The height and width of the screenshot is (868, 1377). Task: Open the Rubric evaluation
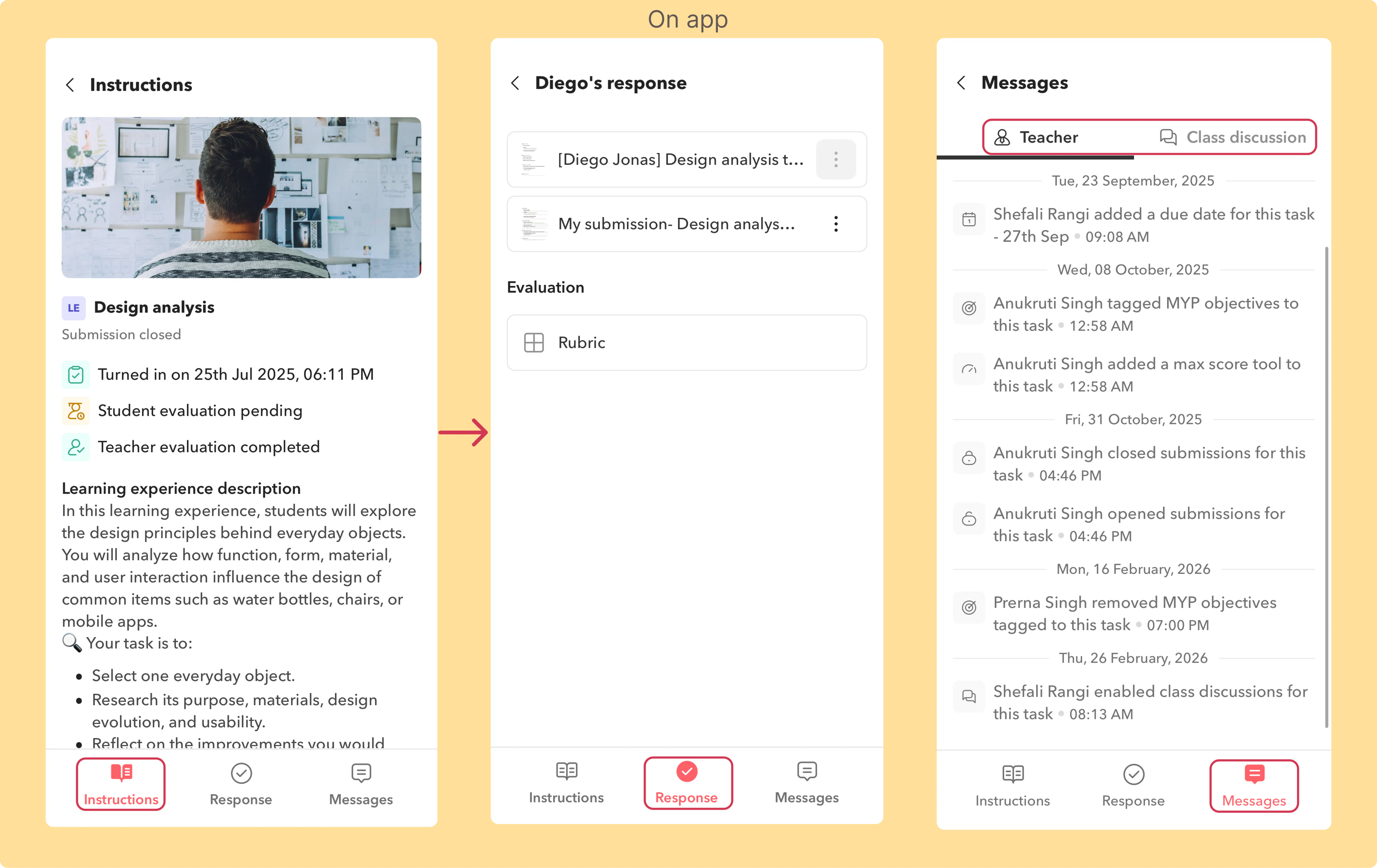[687, 343]
